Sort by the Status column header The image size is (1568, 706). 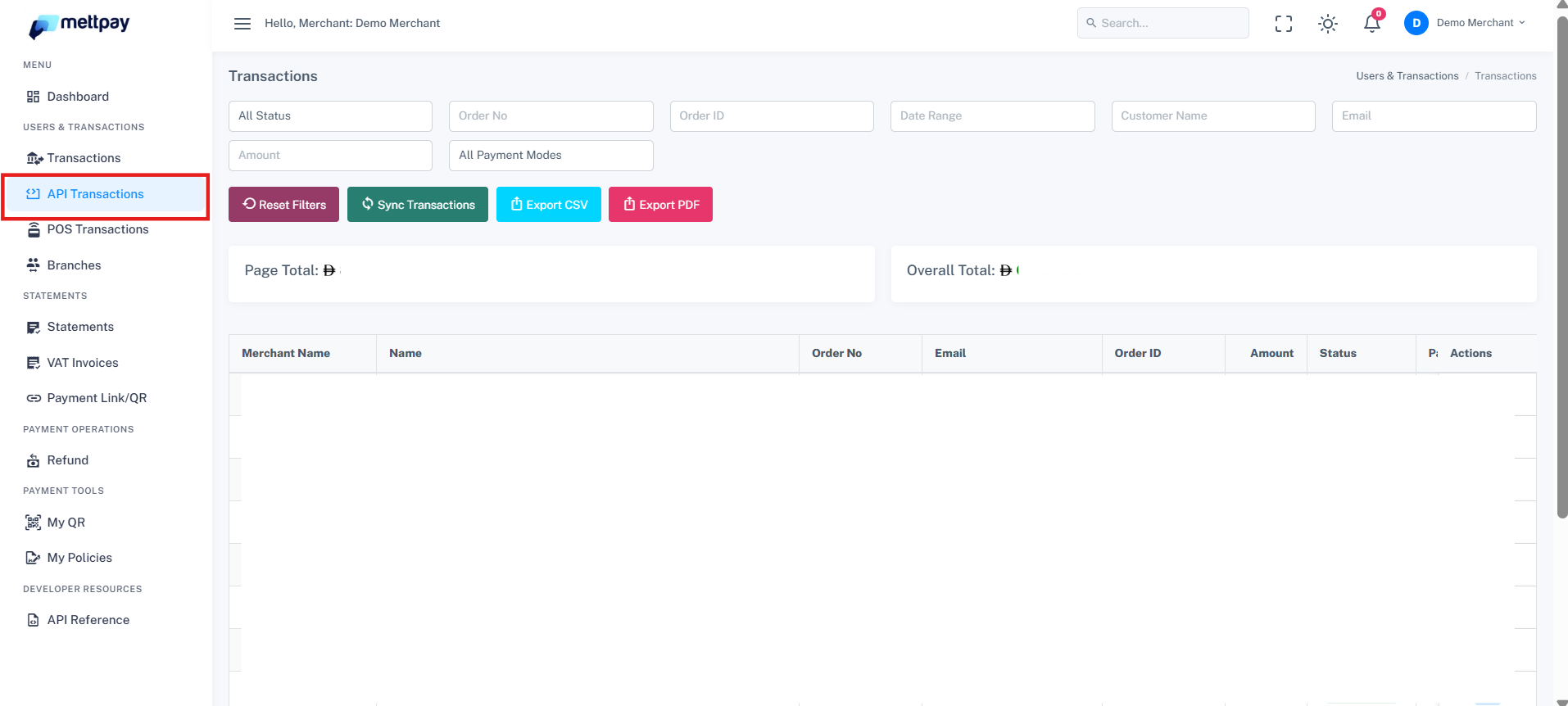(x=1361, y=354)
